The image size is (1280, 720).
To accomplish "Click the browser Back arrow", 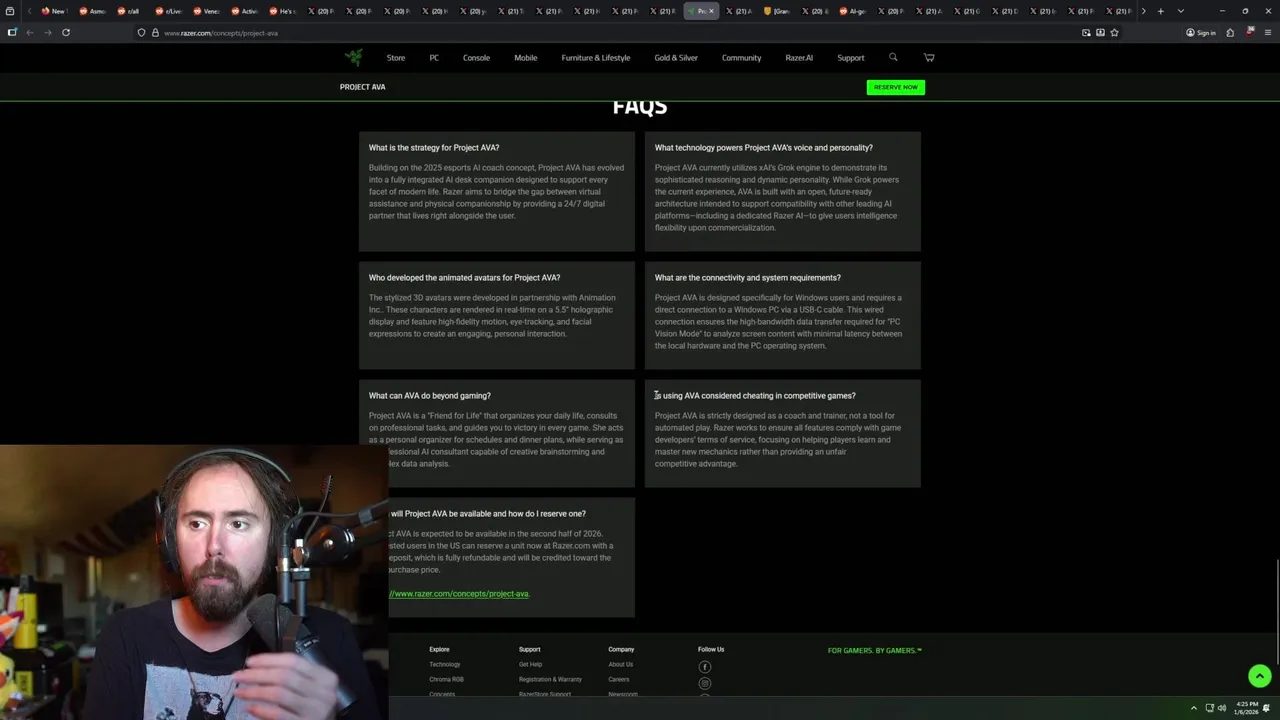I will coord(30,32).
